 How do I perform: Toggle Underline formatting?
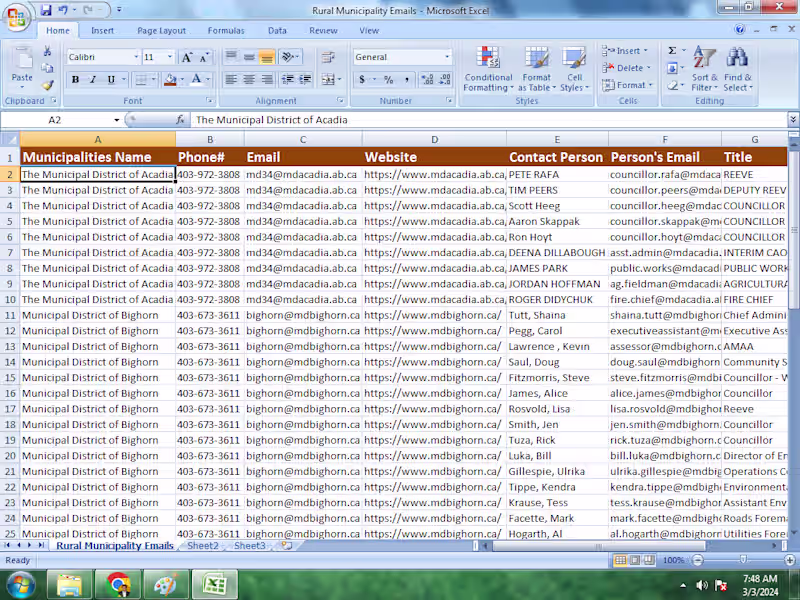click(111, 80)
